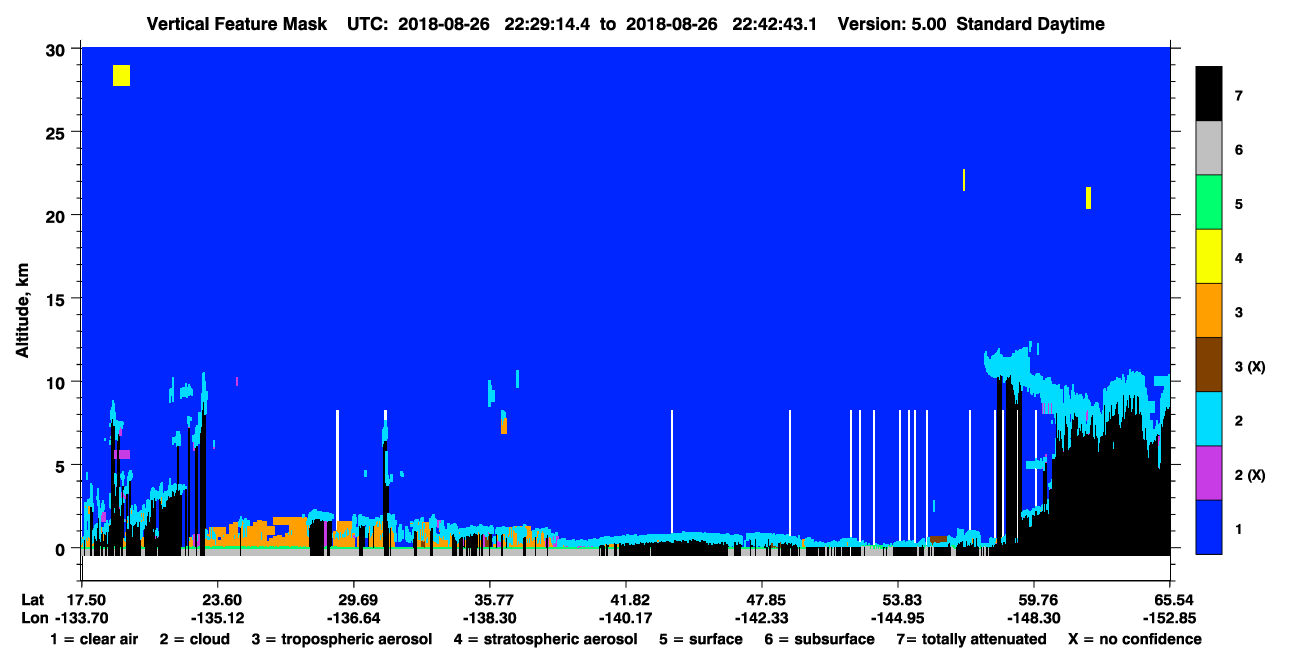Viewport: 1300px width, 667px height.
Task: Click longitude value -152.85
Action: pyautogui.click(x=1169, y=617)
